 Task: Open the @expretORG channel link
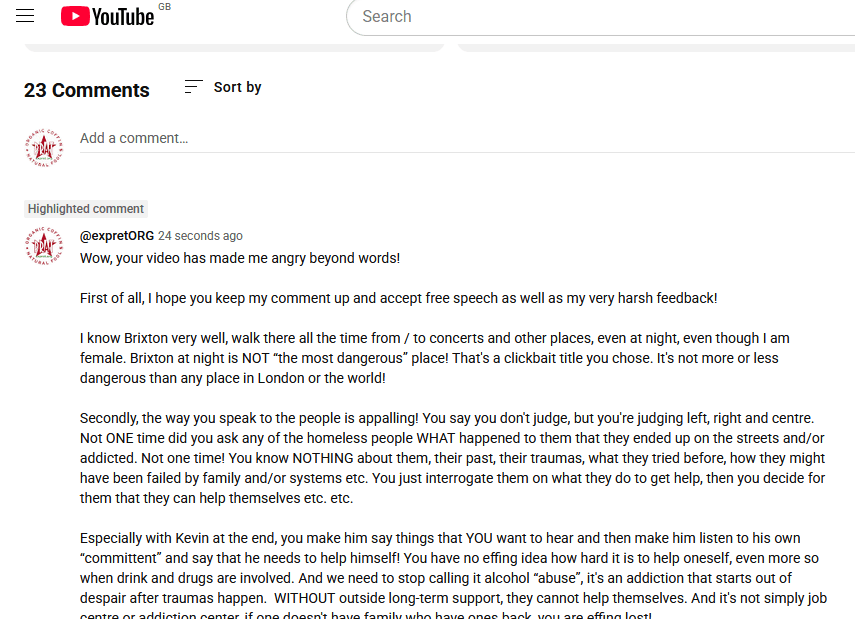click(x=117, y=236)
